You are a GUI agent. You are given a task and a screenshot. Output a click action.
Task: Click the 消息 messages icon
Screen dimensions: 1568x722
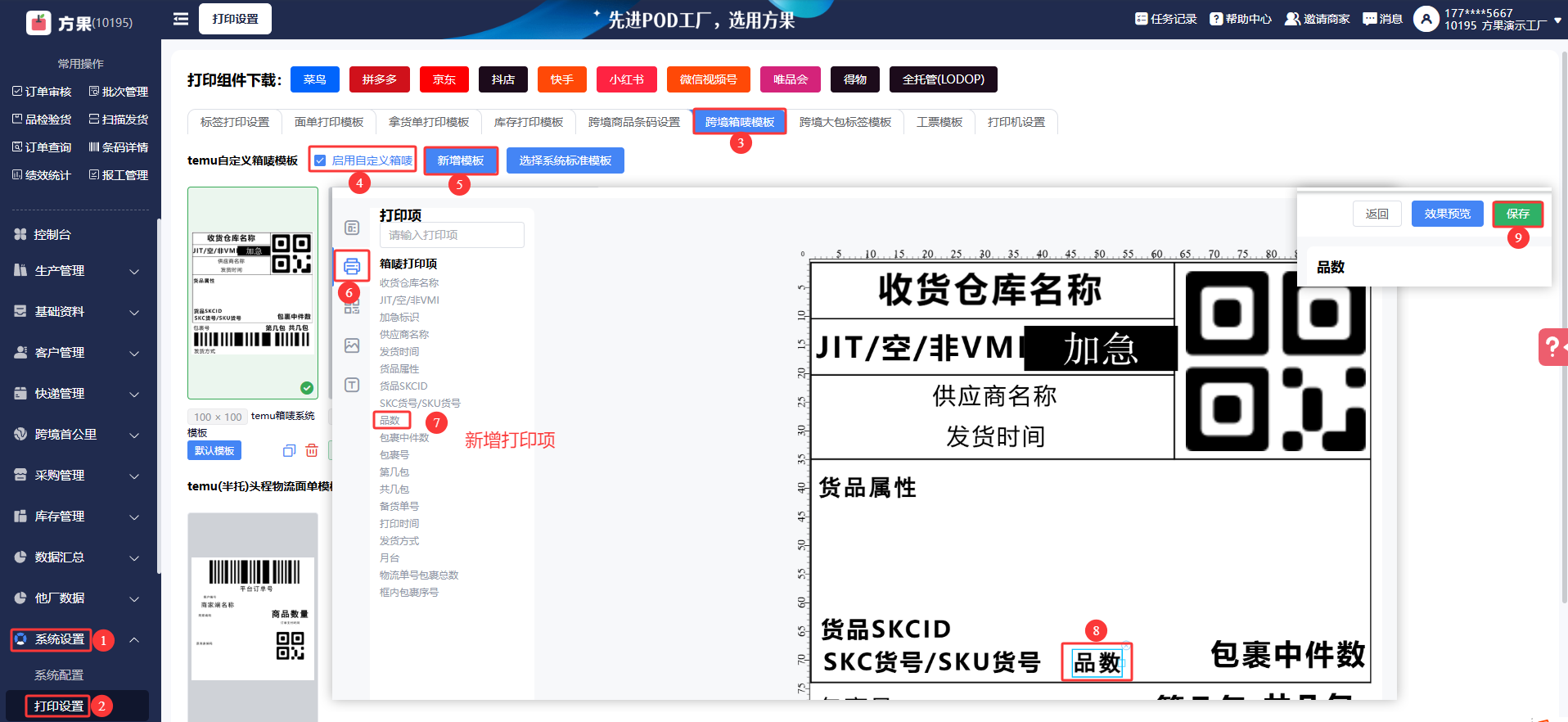1382,19
